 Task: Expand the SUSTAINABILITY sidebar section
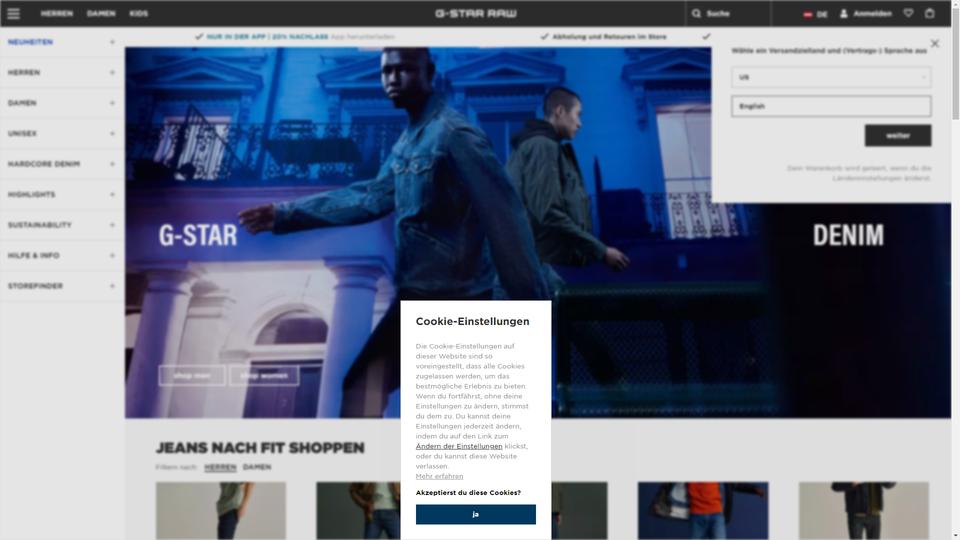[x=112, y=225]
